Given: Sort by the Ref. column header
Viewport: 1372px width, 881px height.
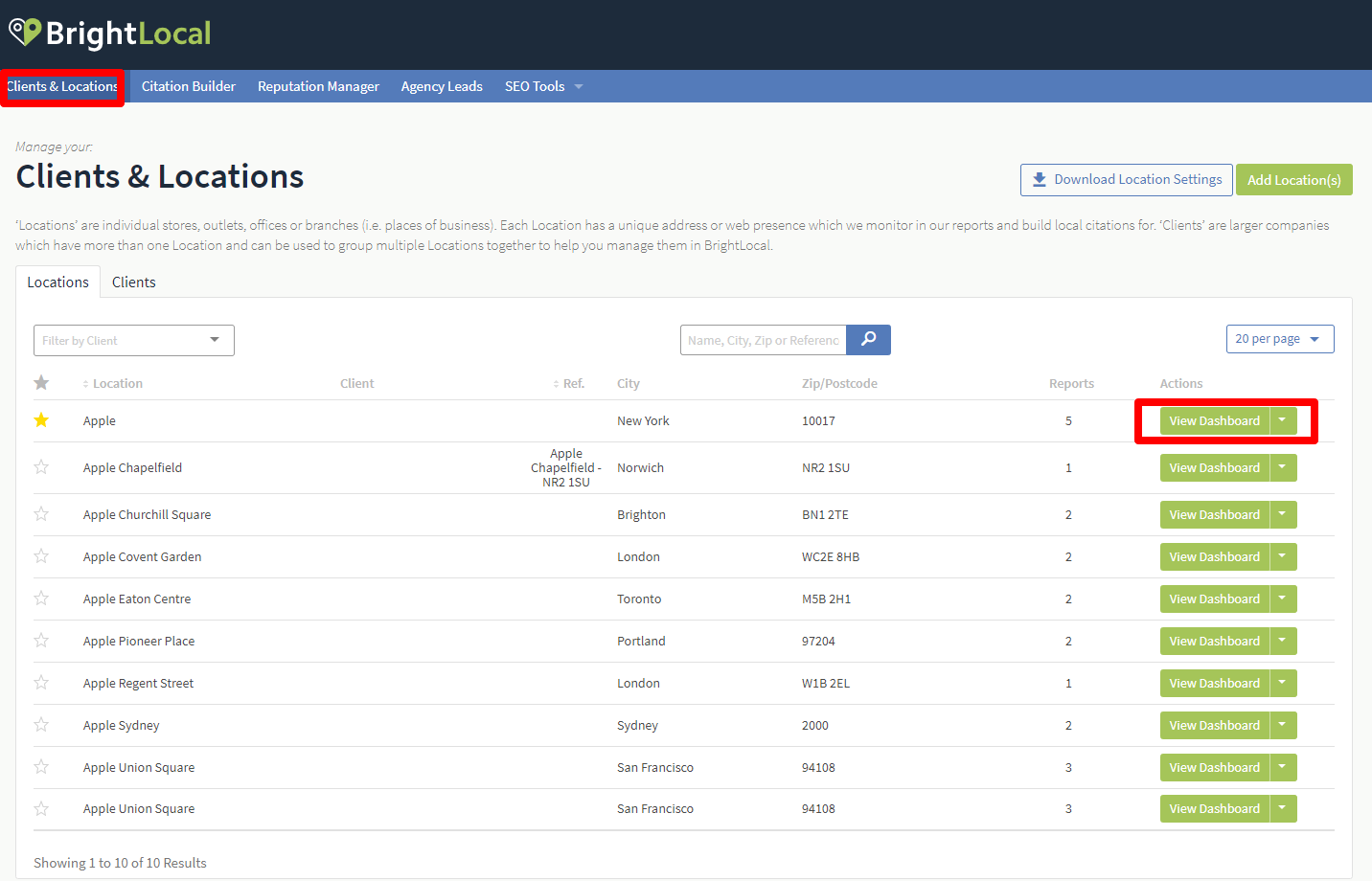Looking at the screenshot, I should pyautogui.click(x=569, y=383).
